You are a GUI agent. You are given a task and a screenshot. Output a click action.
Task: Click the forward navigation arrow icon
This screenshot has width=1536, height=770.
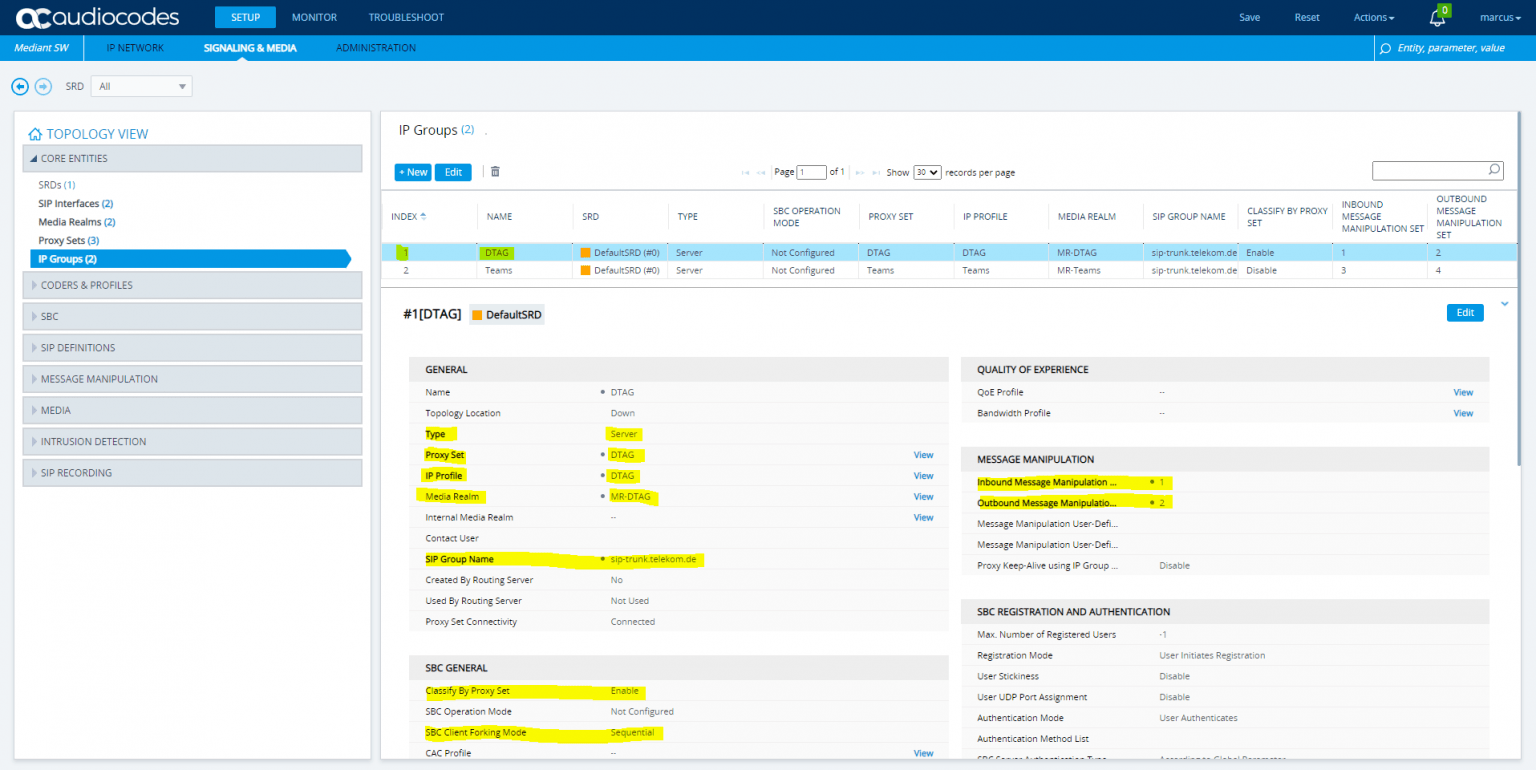pos(43,87)
